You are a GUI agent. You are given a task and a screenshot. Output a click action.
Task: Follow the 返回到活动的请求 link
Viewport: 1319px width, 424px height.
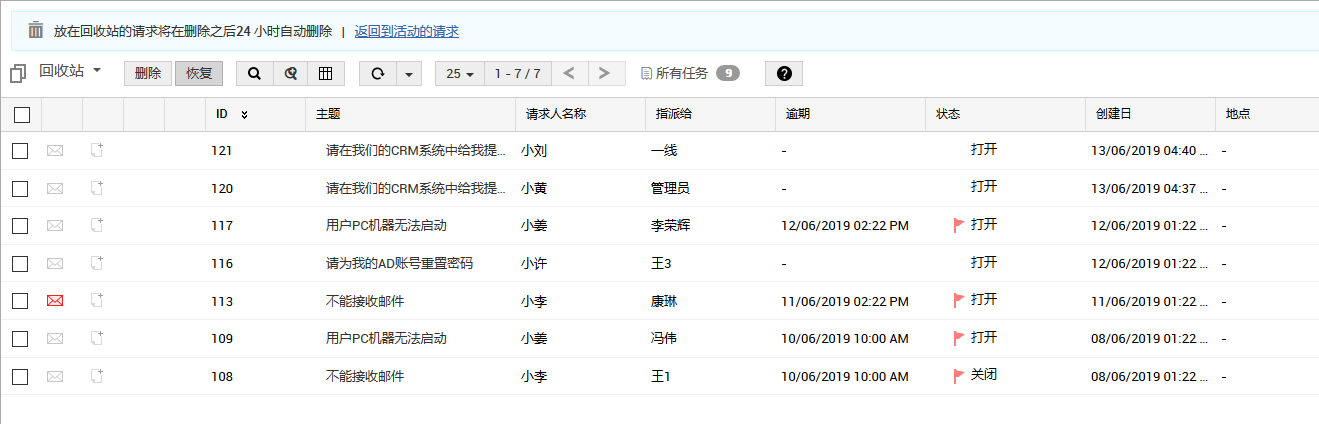[406, 31]
